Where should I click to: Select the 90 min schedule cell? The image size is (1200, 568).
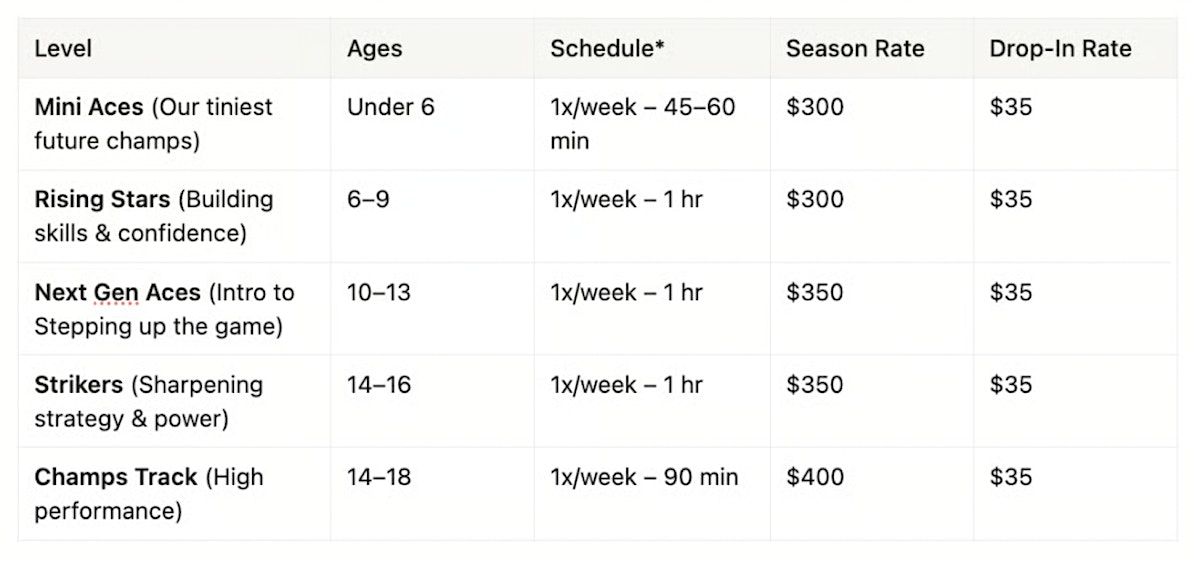pyautogui.click(x=643, y=477)
